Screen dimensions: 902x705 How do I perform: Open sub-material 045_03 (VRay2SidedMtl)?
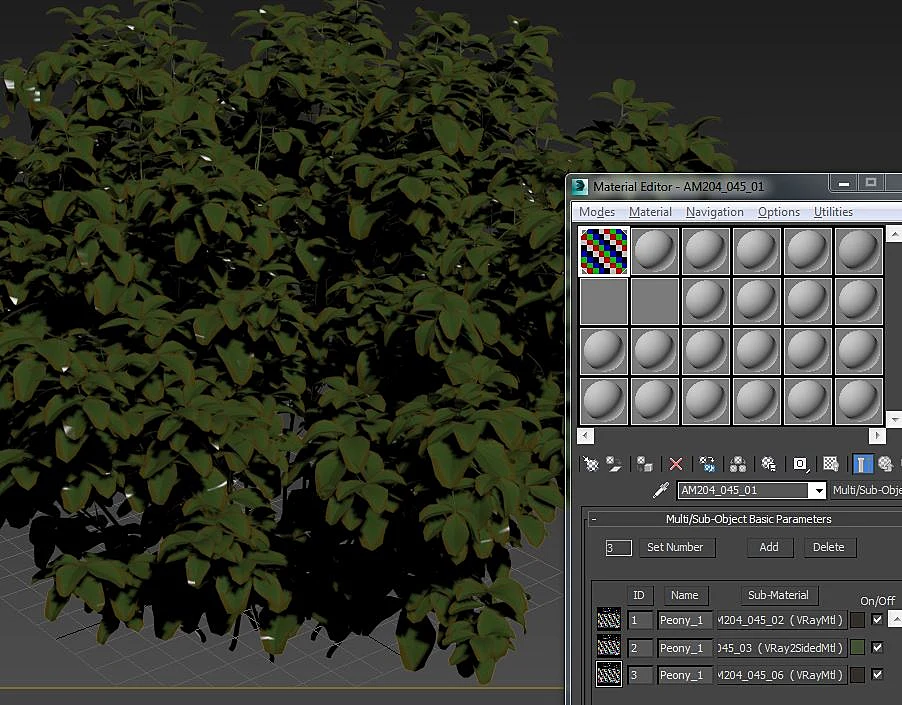(781, 647)
